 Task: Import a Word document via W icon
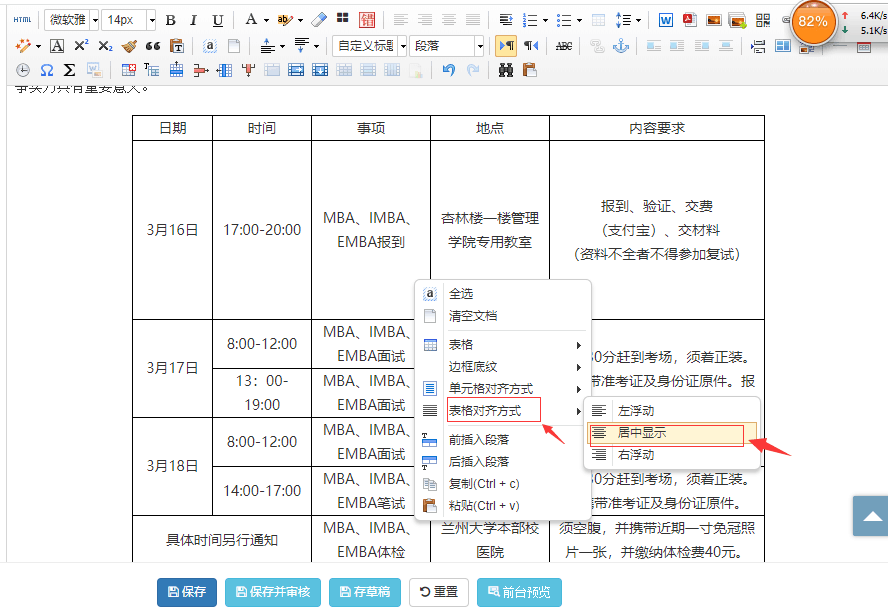(x=667, y=20)
